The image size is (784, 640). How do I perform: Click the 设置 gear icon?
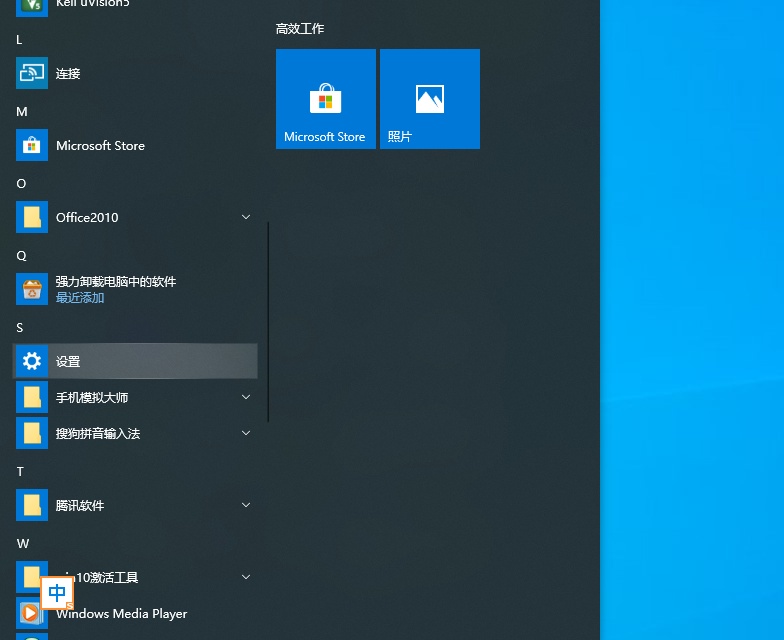pyautogui.click(x=32, y=361)
